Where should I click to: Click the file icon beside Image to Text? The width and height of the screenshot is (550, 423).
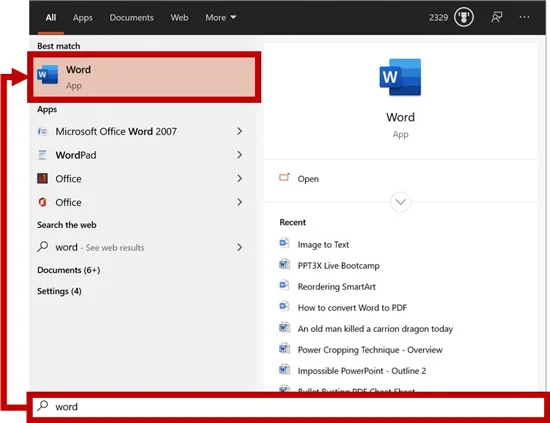coord(284,243)
